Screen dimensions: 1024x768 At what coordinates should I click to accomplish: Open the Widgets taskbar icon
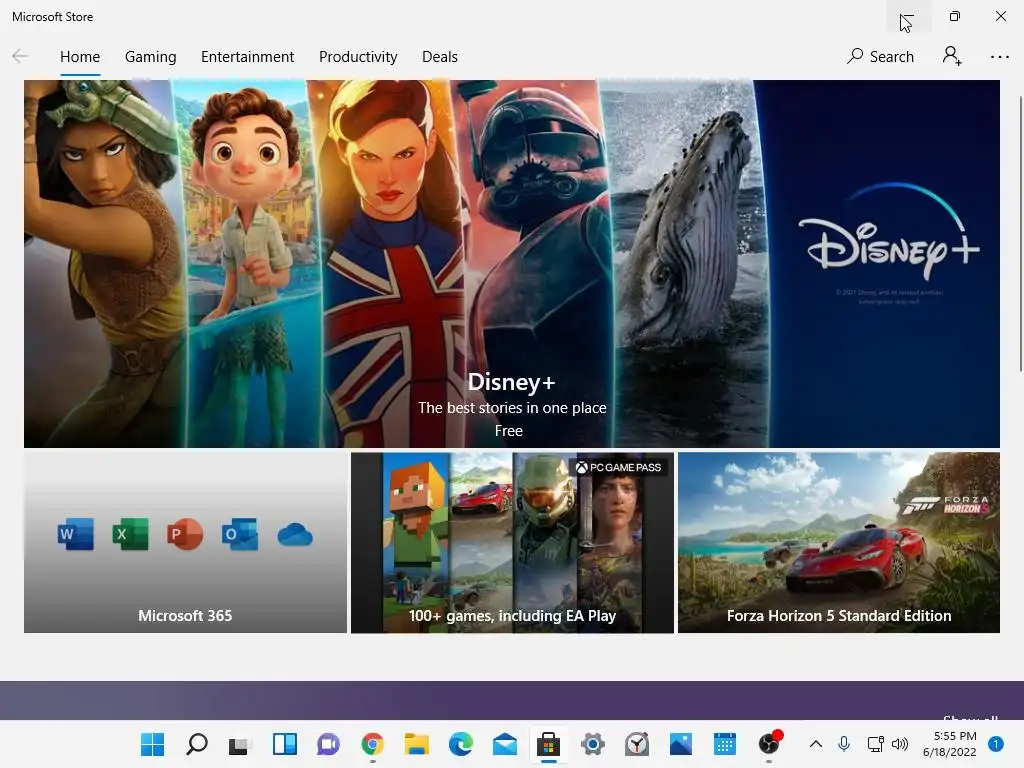pyautogui.click(x=285, y=744)
